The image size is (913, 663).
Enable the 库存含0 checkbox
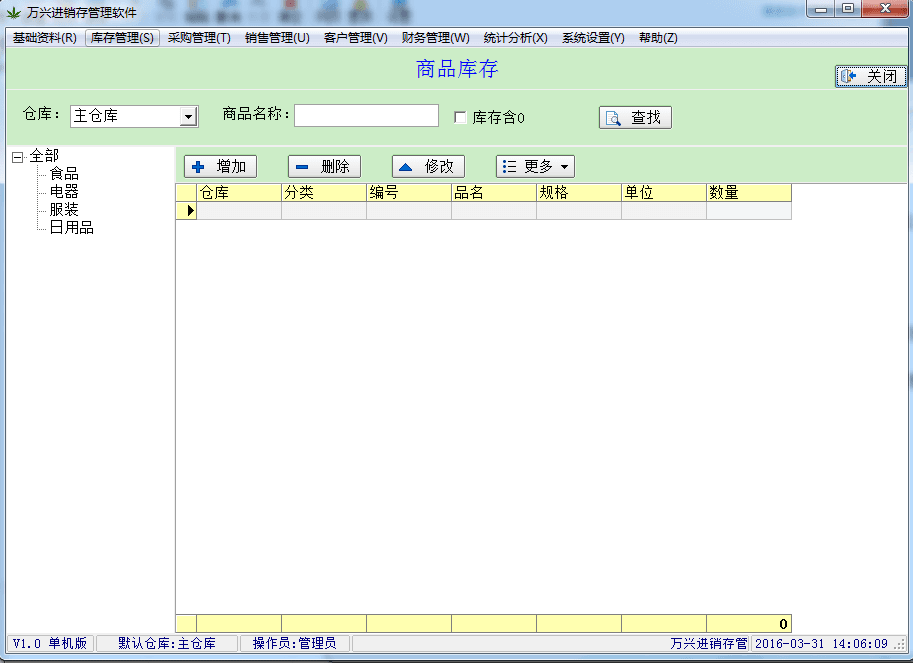coord(460,117)
